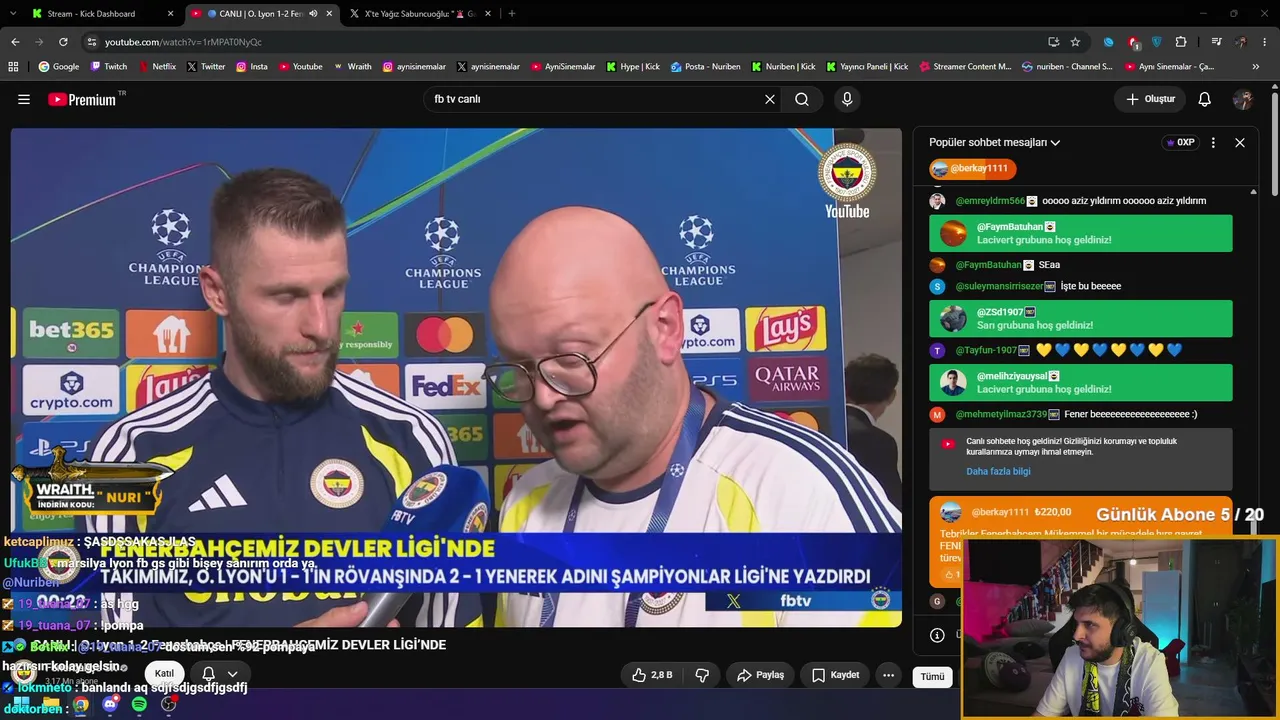Open more actions ellipsis under video
The image size is (1280, 720).
888,675
